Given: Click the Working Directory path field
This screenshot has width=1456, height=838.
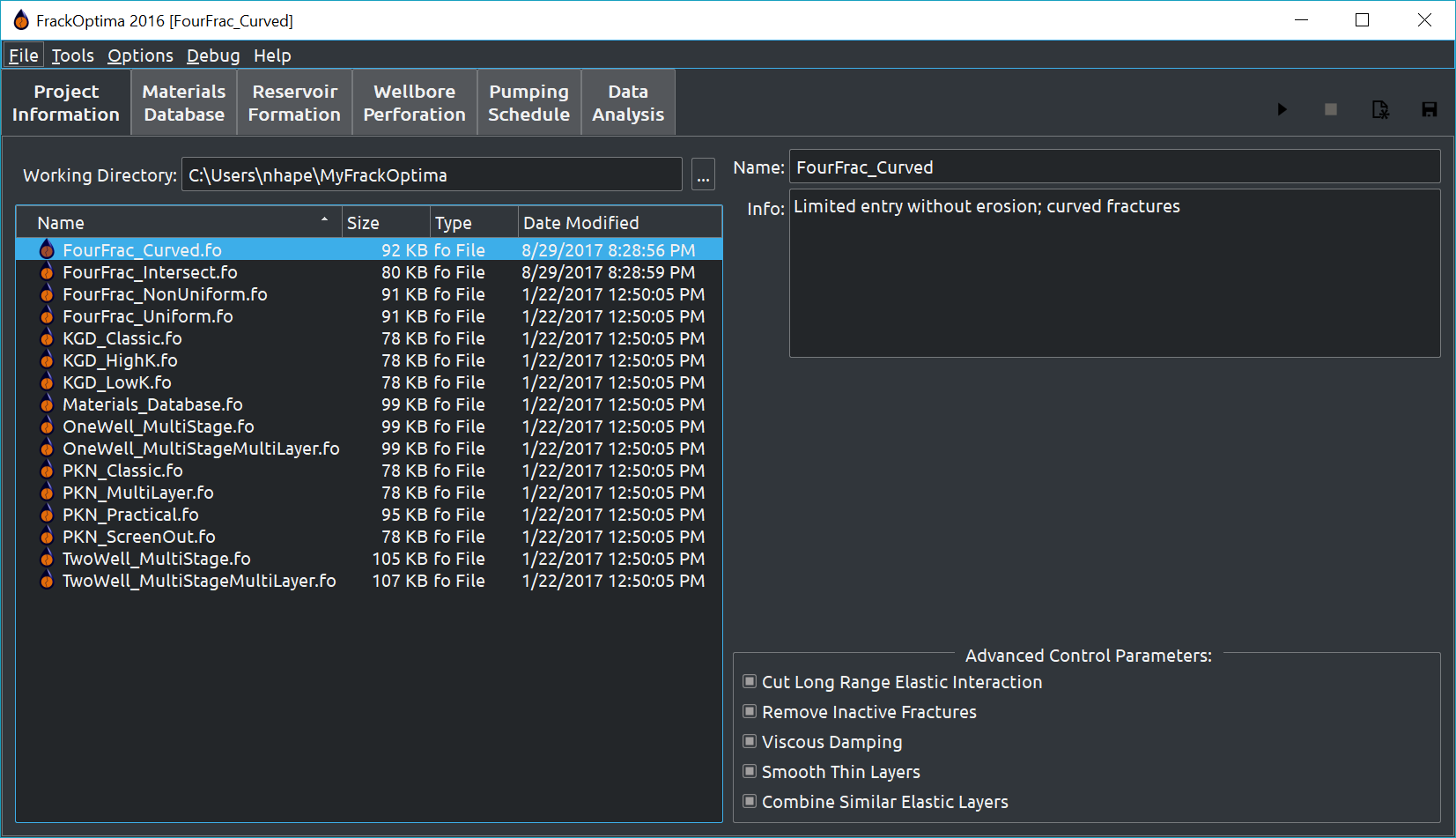Looking at the screenshot, I should [432, 174].
